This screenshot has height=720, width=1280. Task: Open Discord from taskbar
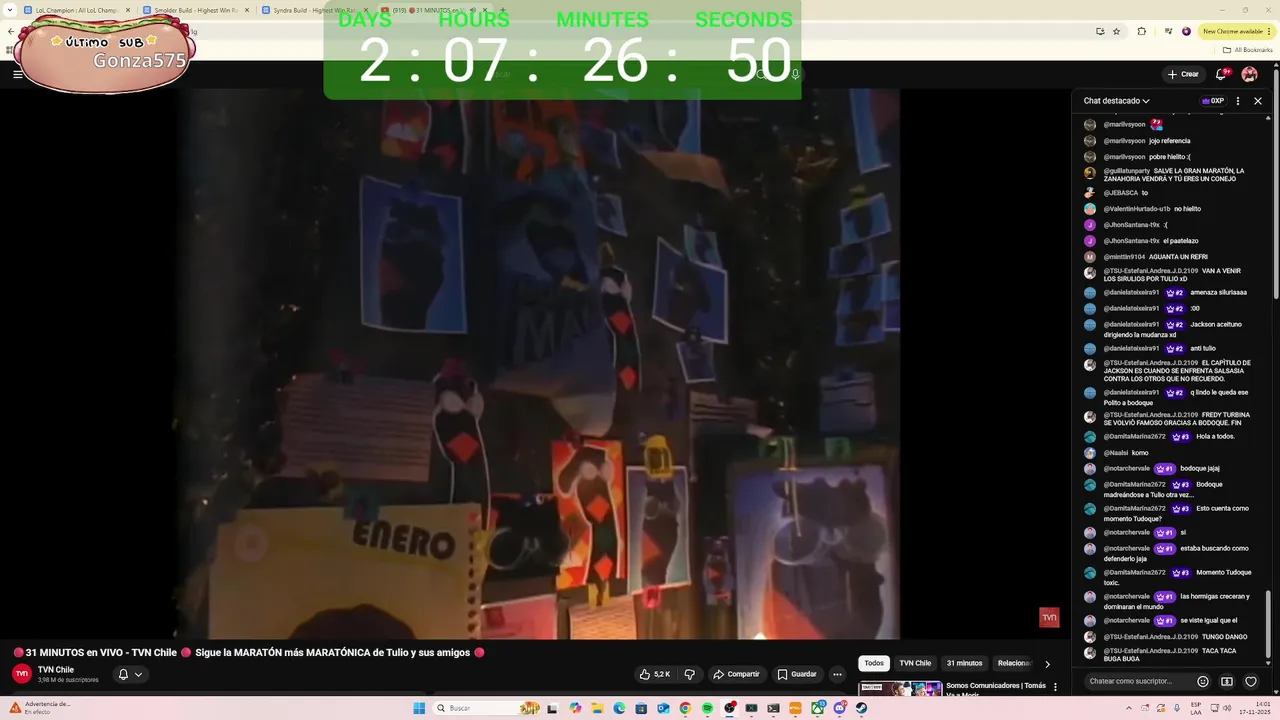(x=840, y=708)
